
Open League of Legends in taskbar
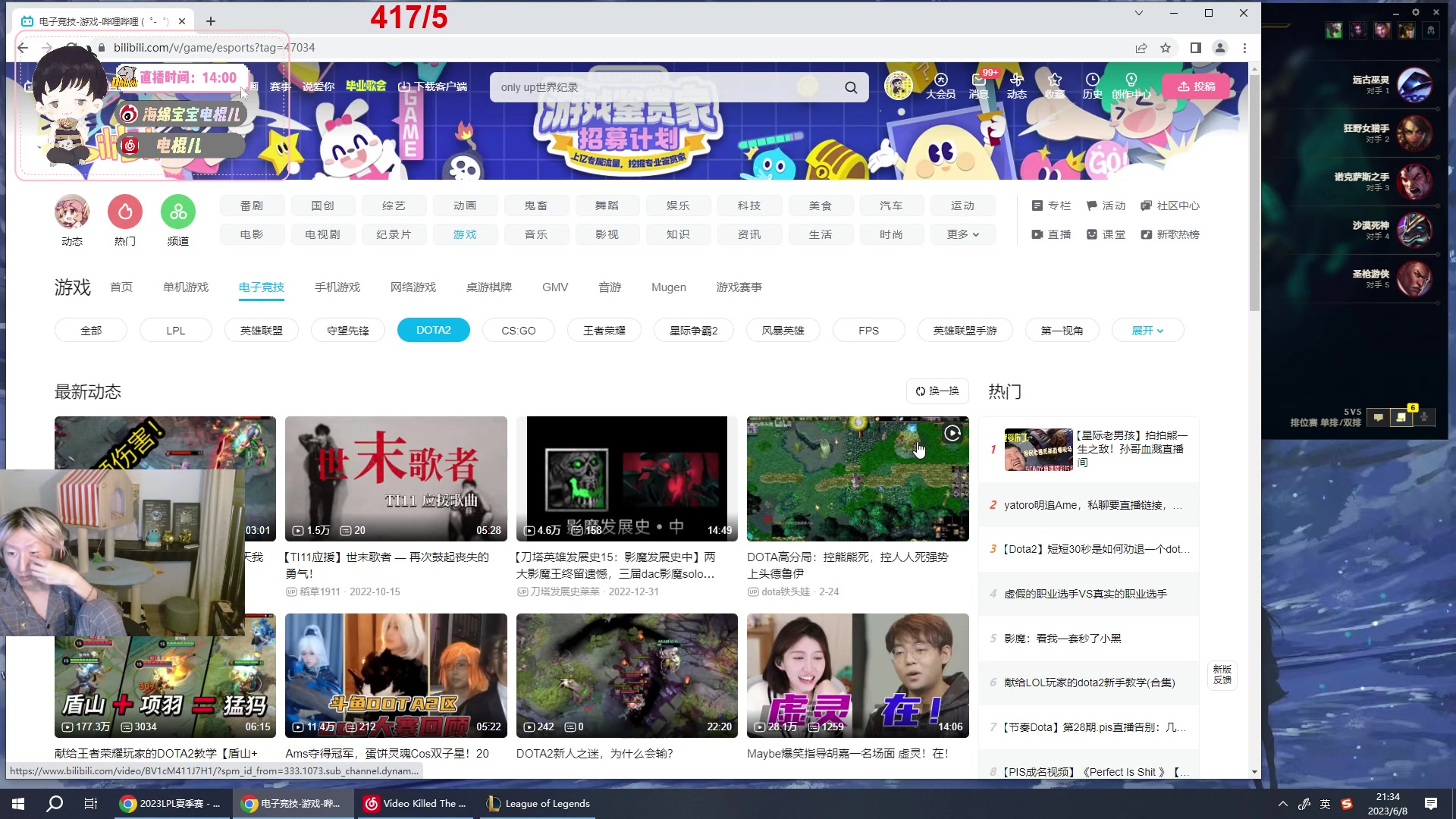click(x=538, y=804)
